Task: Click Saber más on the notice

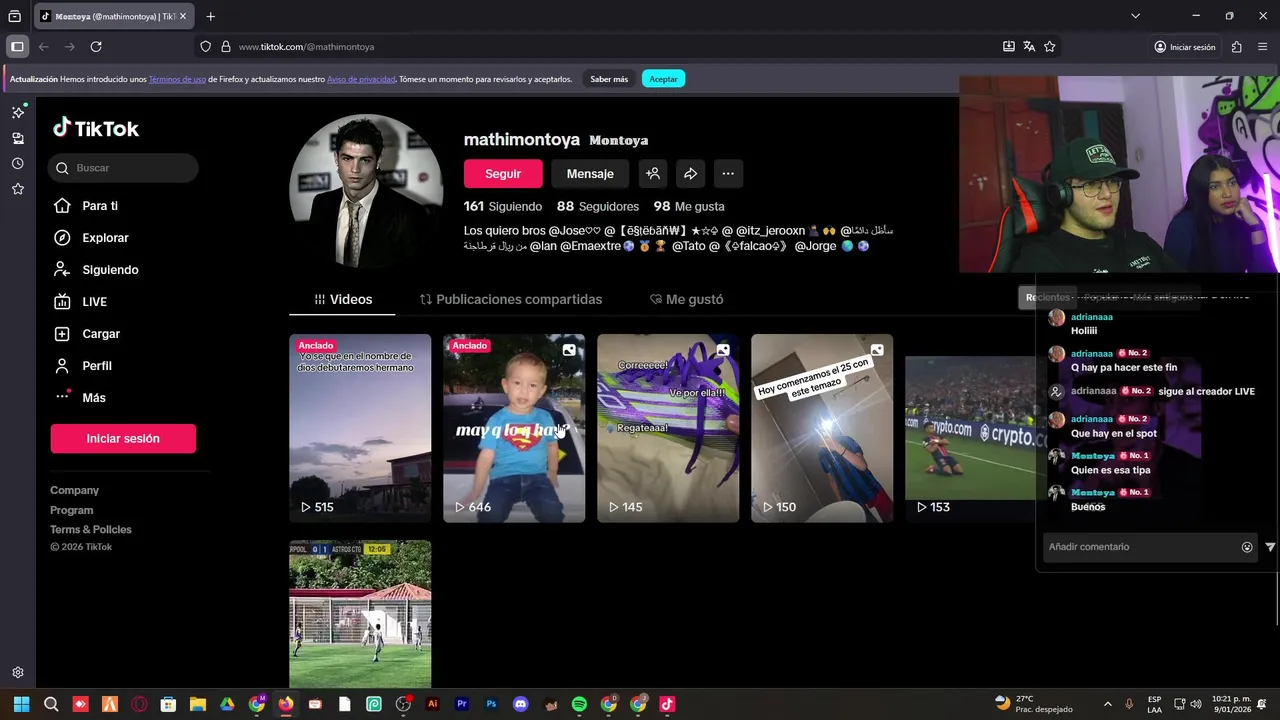Action: pos(609,79)
